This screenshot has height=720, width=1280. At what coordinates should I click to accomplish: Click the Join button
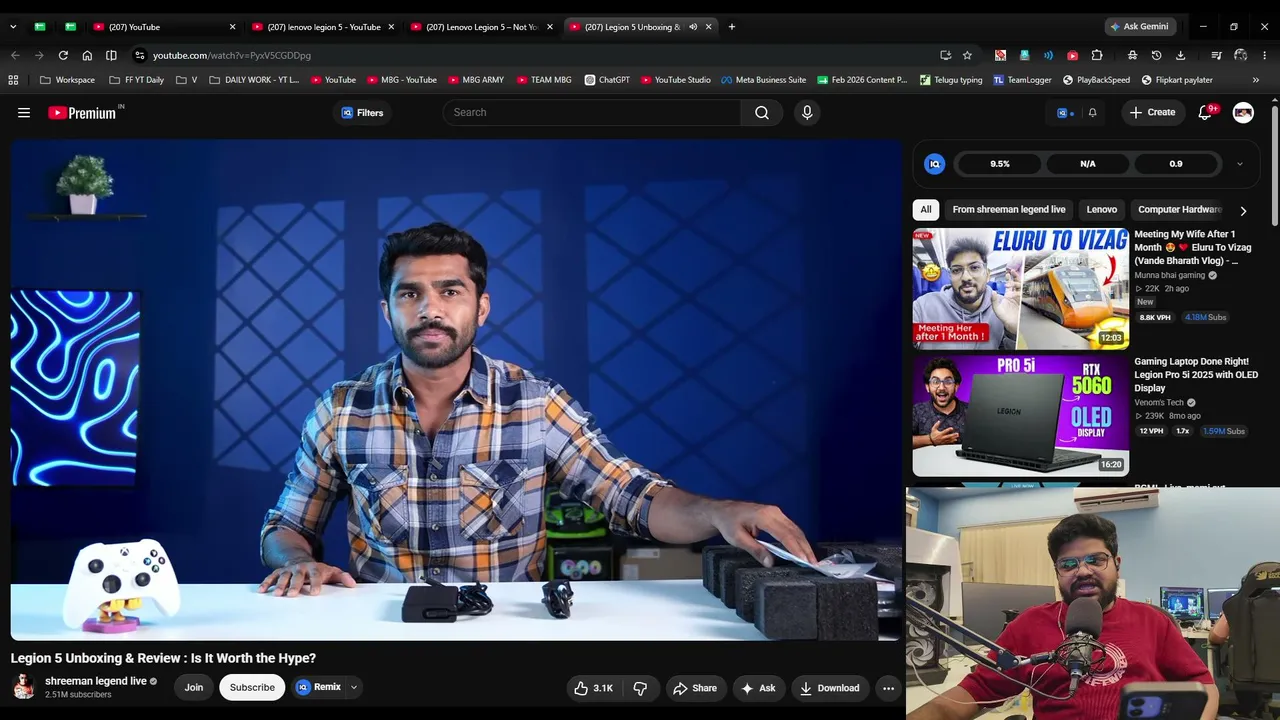pos(194,688)
